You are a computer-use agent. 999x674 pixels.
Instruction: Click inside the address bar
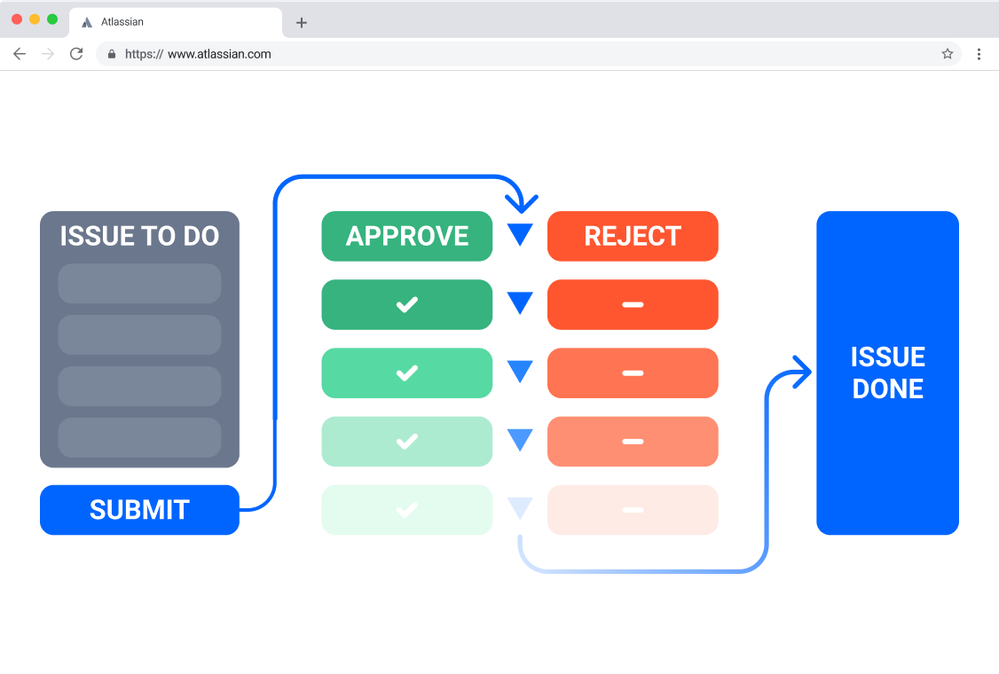tap(400, 54)
